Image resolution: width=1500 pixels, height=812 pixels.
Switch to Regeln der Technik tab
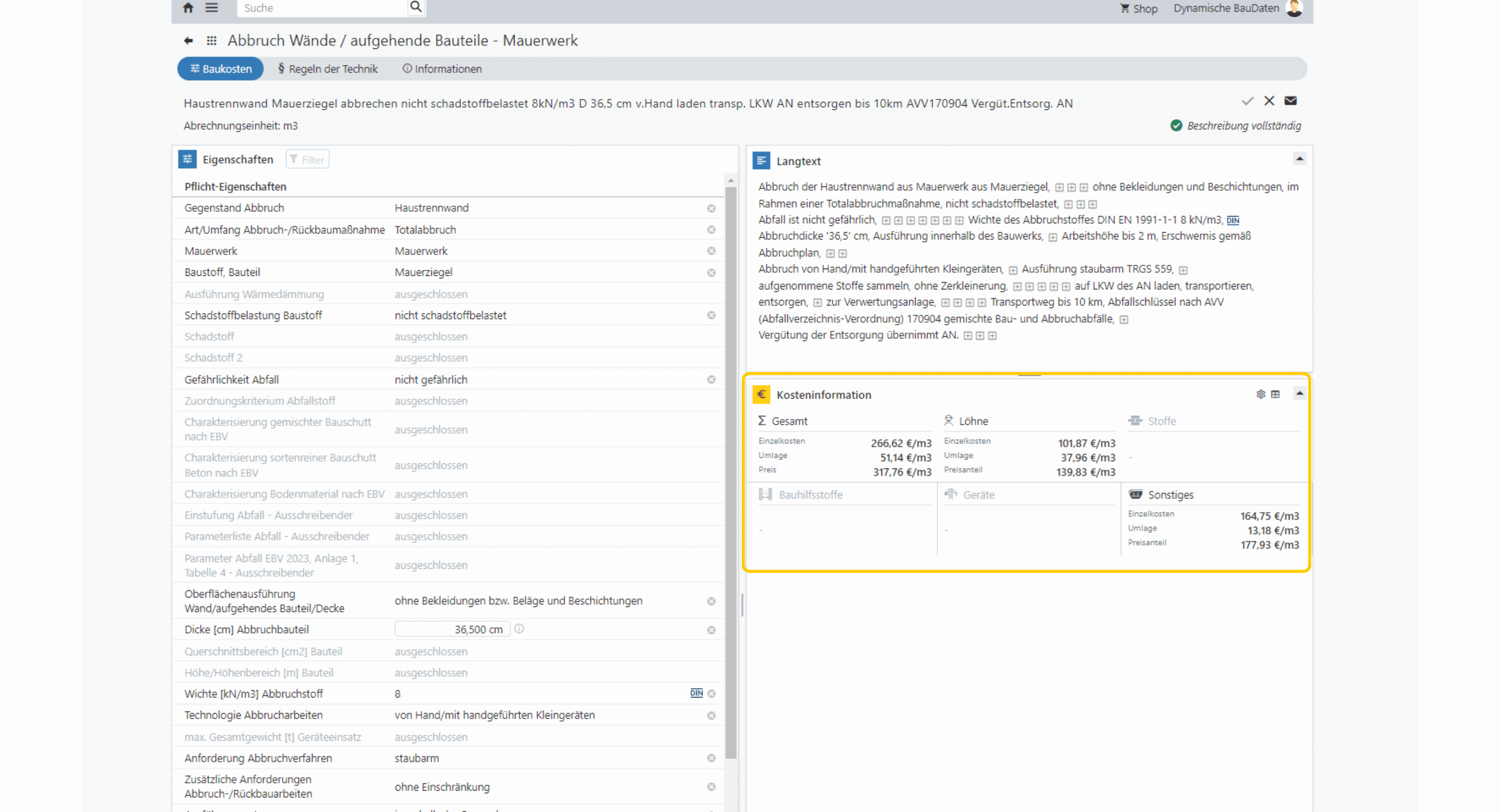tap(328, 69)
